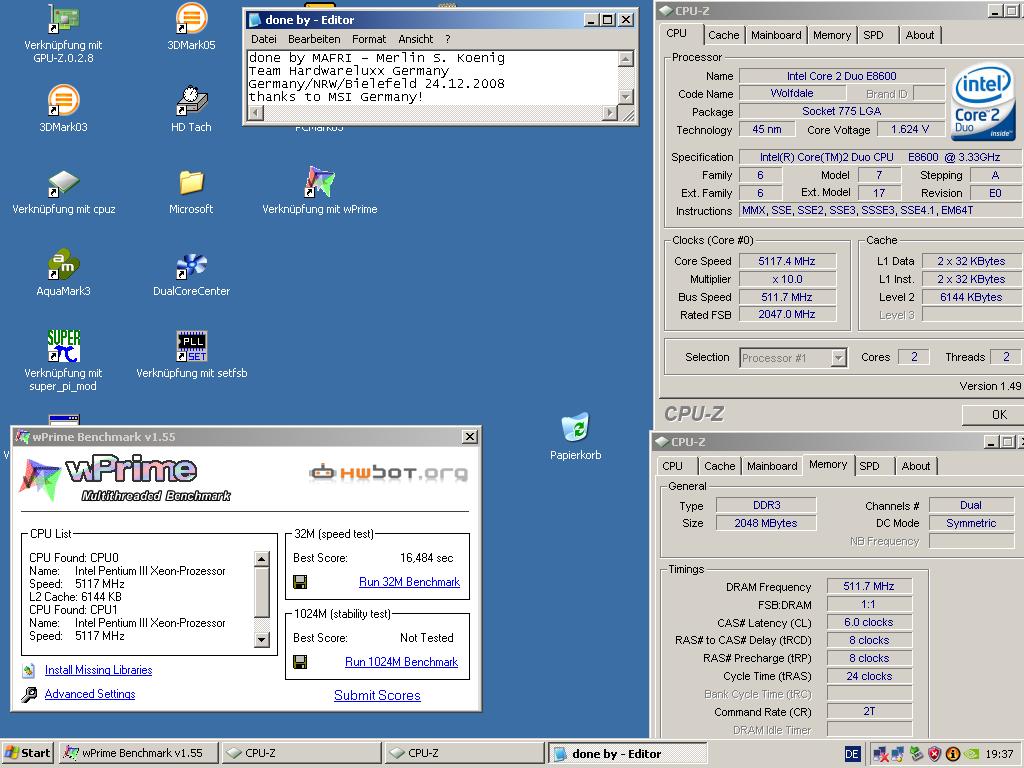Image resolution: width=1024 pixels, height=768 pixels.
Task: Switch to wPrime Benchmark v1.55 taskbar button
Action: coord(138,754)
